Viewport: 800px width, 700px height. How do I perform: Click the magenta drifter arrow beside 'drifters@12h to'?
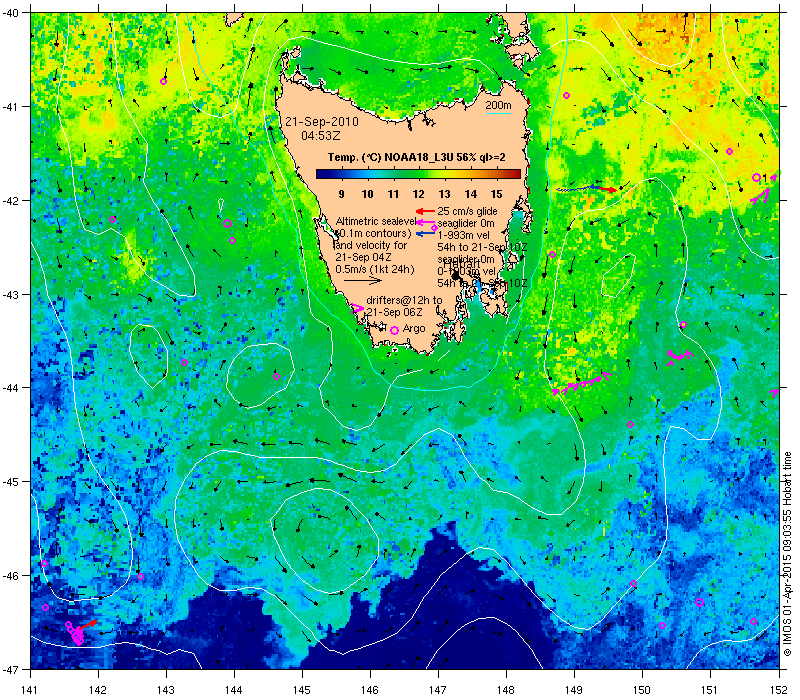357,308
